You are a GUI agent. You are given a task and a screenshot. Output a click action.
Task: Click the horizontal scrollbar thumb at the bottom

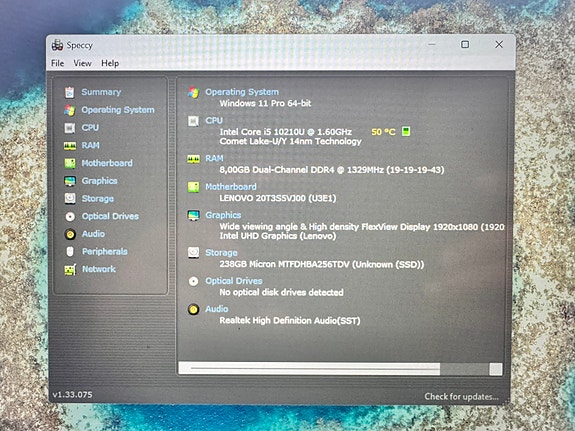click(309, 369)
